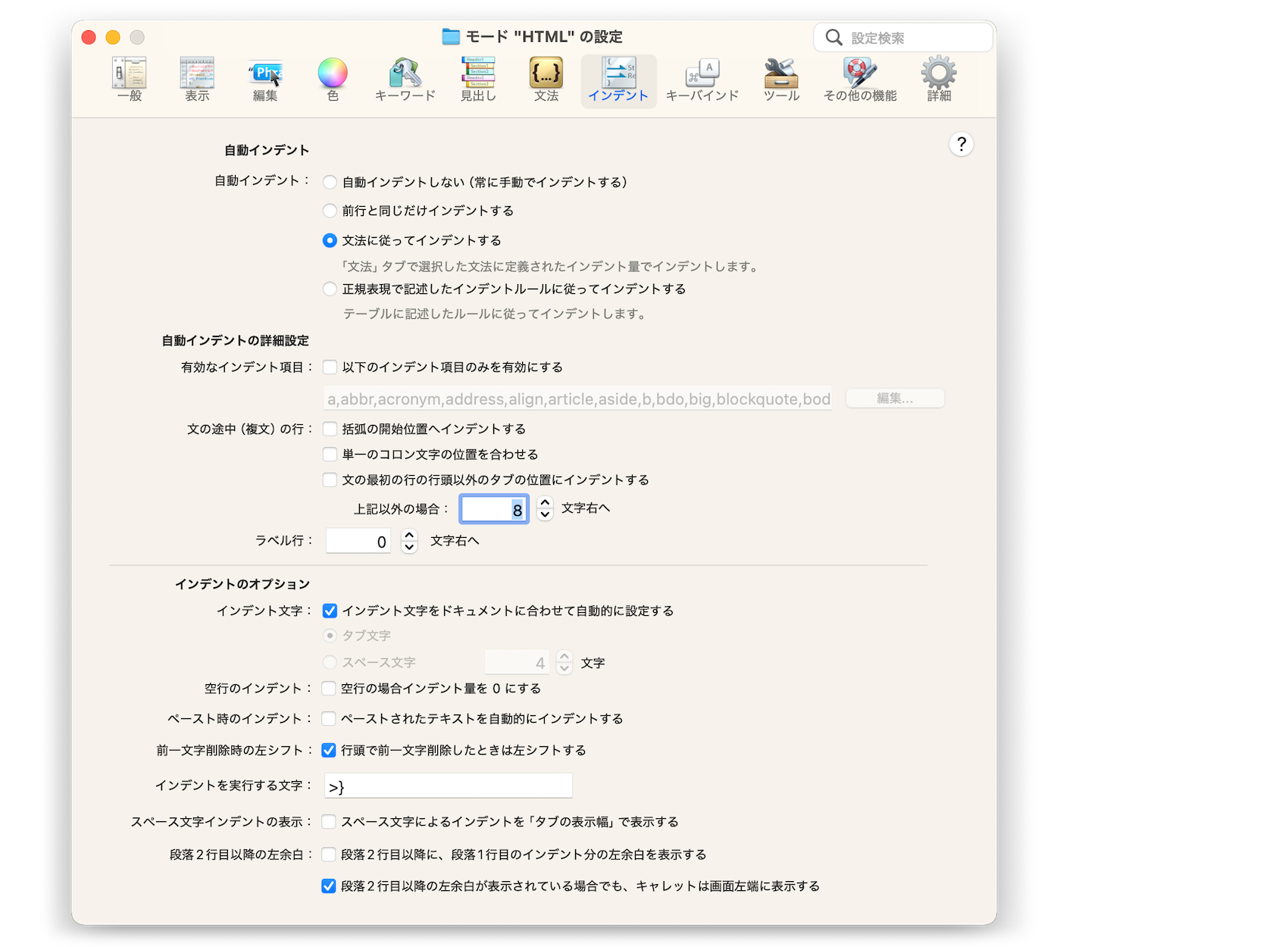1288x947 pixels.
Task: Open the 詳細 (Advanced) gear pane
Action: click(939, 79)
